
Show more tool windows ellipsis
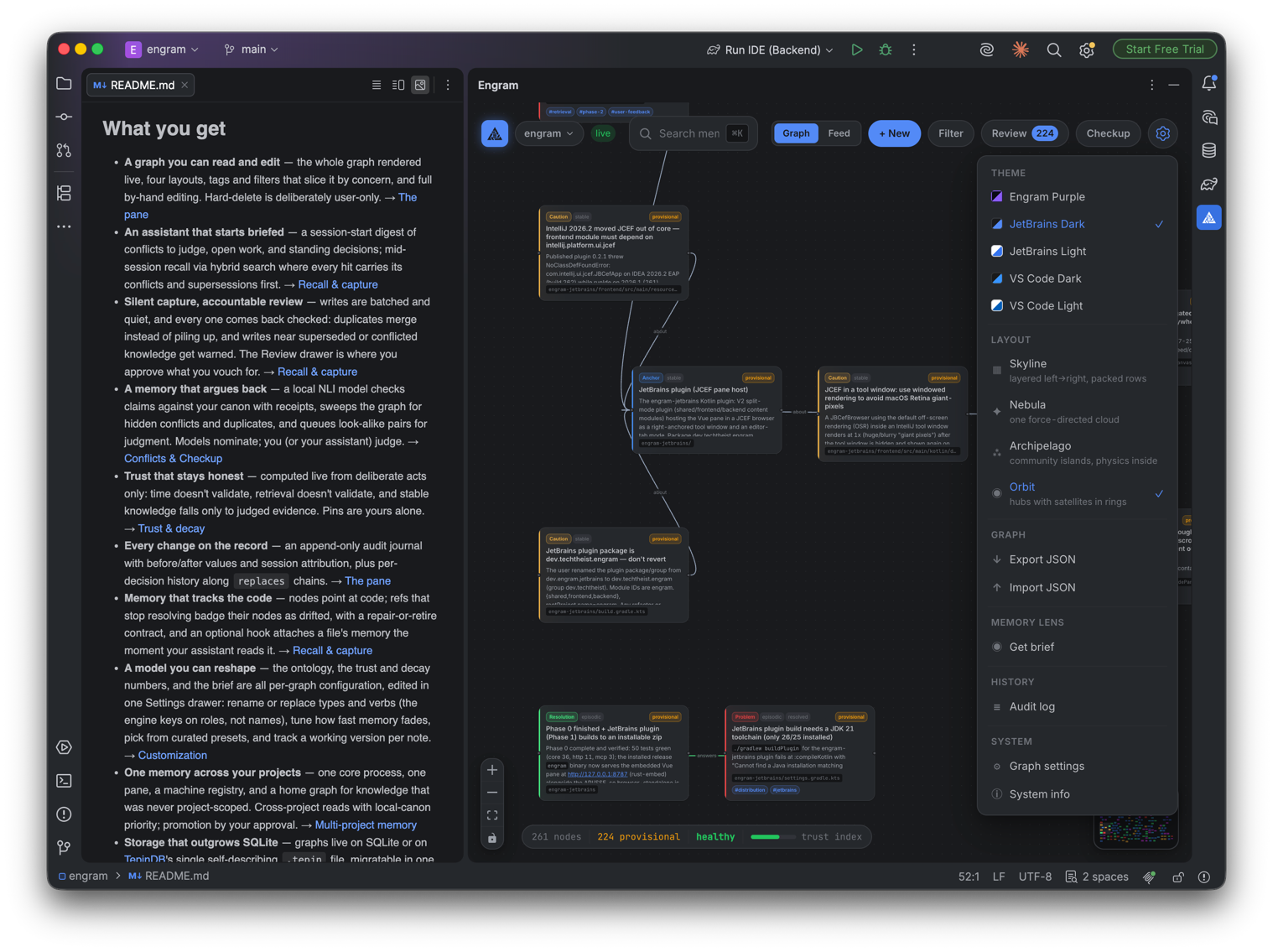64,226
